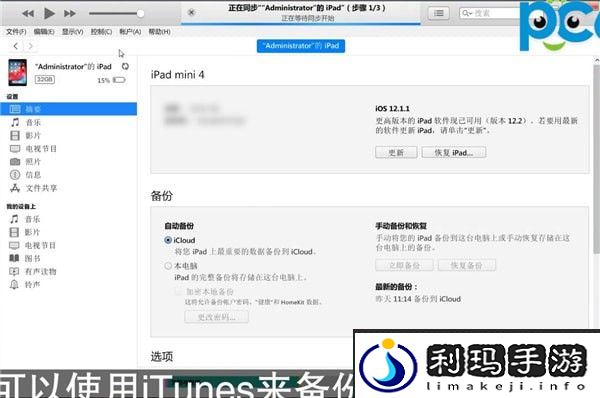This screenshot has width=600, height=398.
Task: Click the play button
Action: coord(49,13)
